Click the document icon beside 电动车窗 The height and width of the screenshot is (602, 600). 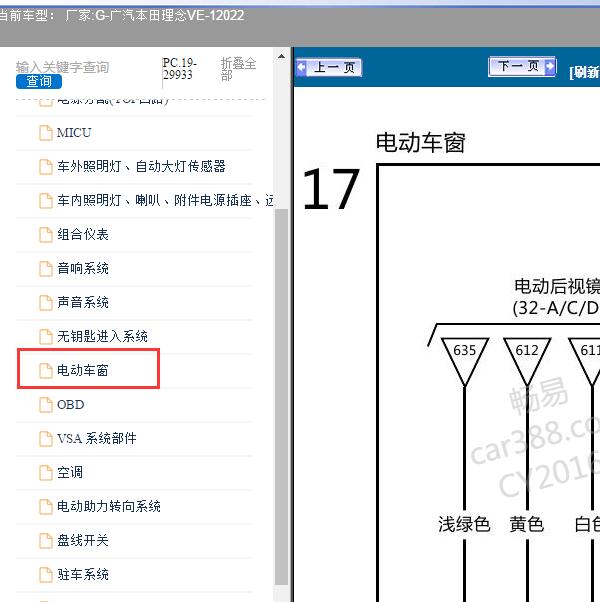tap(46, 370)
